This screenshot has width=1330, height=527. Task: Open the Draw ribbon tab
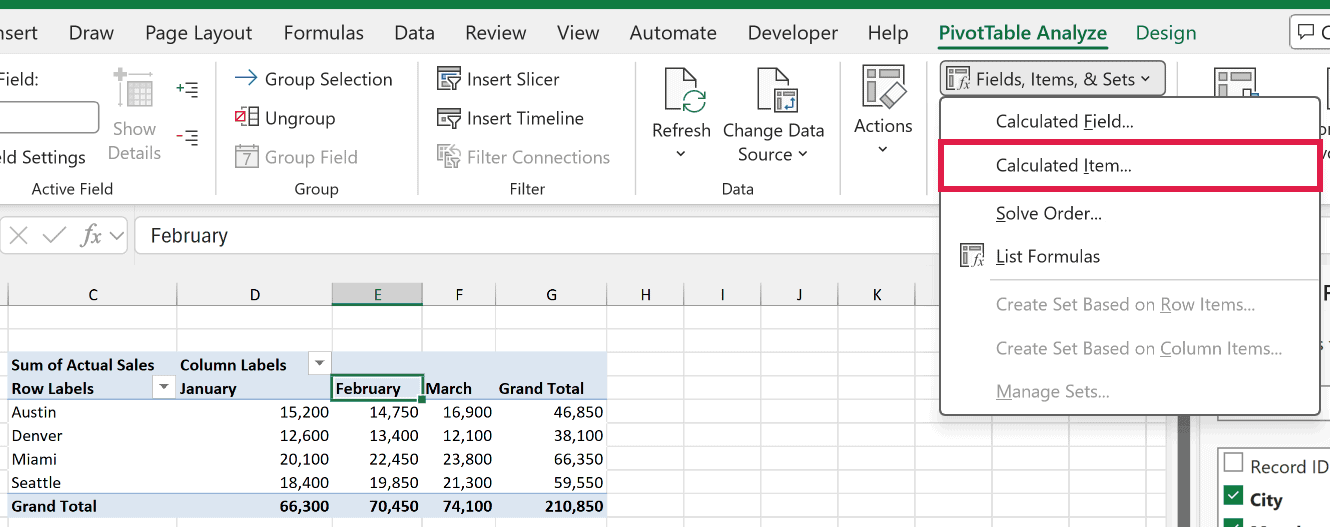91,33
